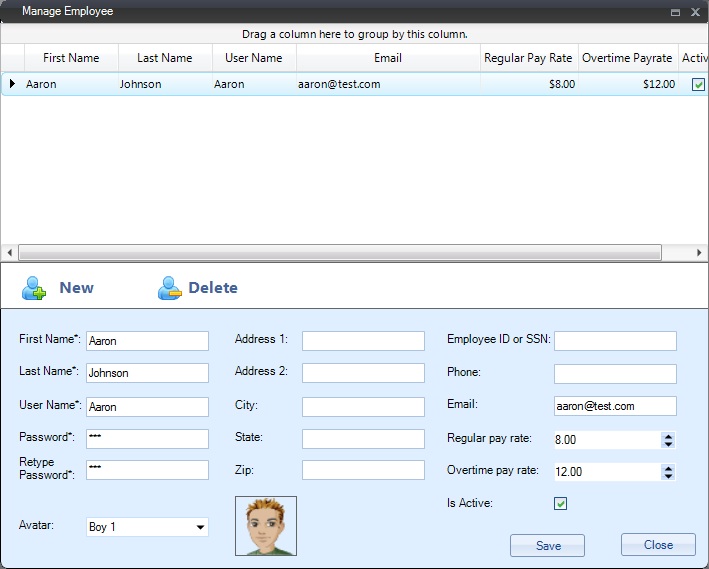Click into the Phone input field

pos(615,374)
